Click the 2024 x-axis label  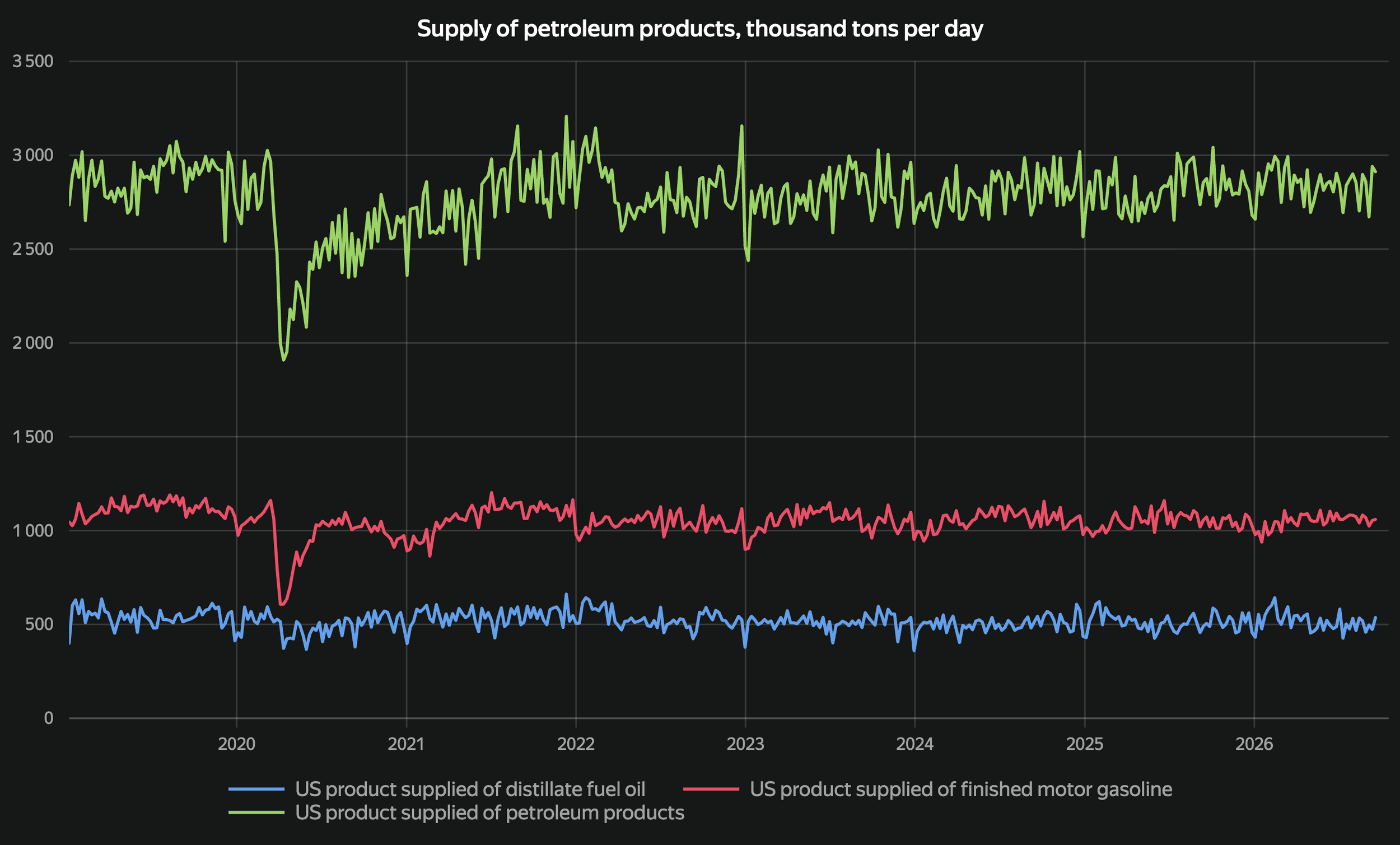[915, 744]
